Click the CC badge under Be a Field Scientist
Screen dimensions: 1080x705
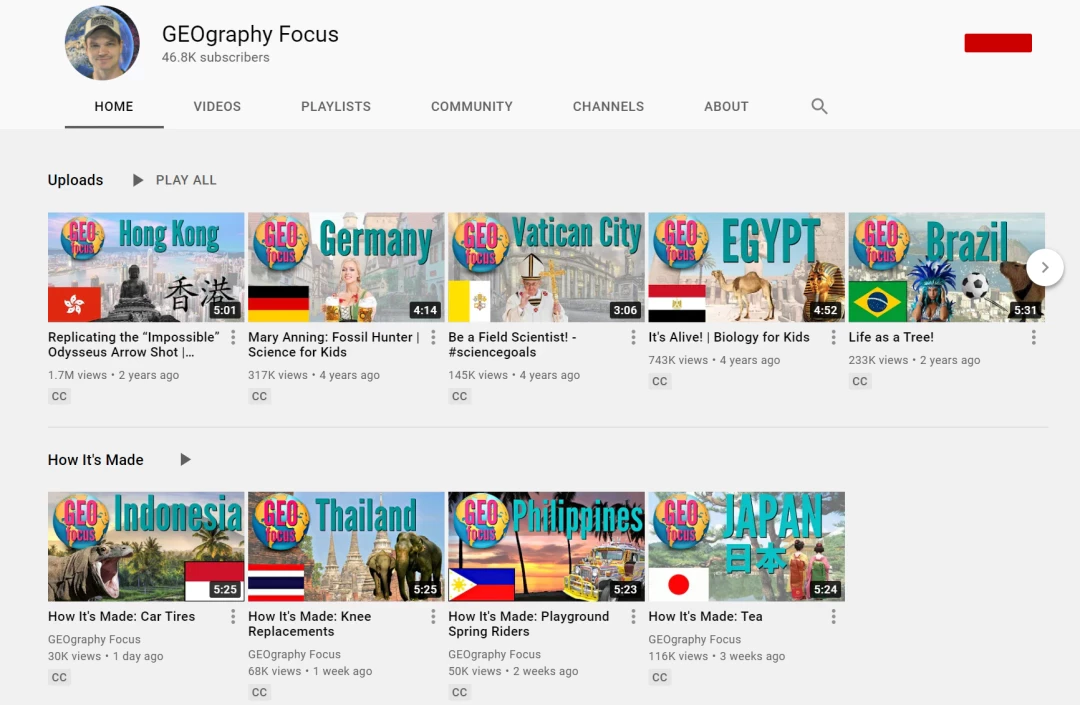point(459,396)
